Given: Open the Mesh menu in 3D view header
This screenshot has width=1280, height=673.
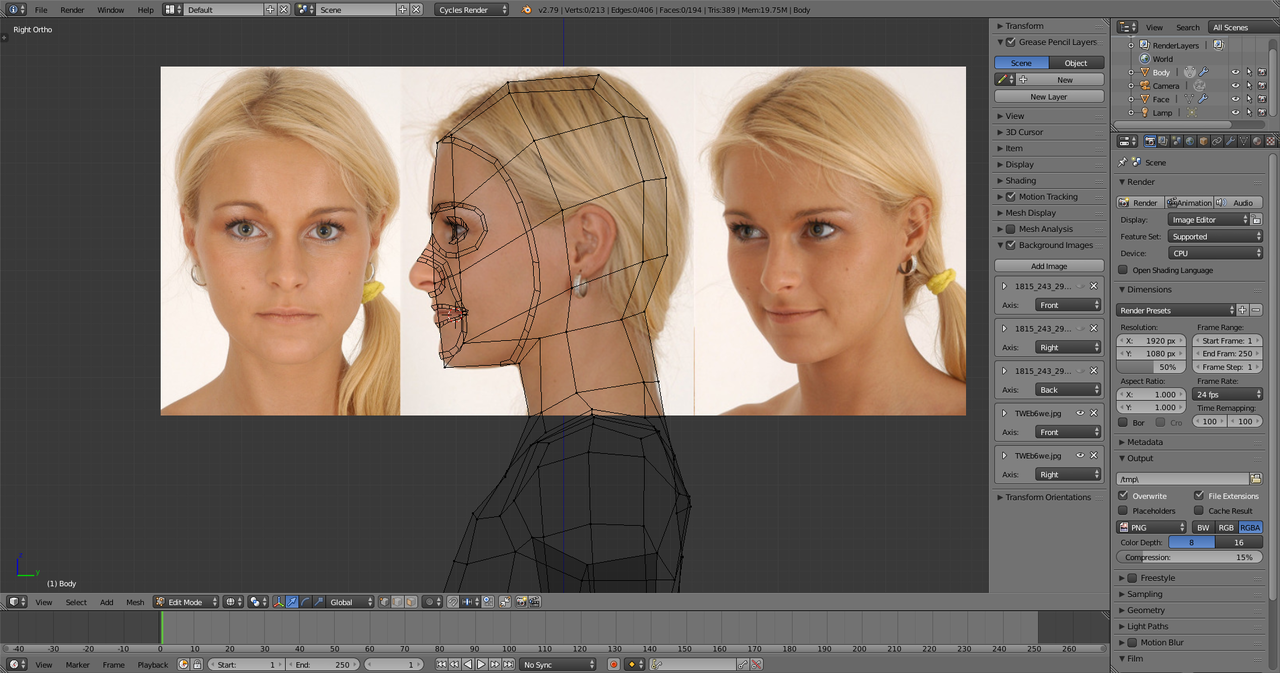Looking at the screenshot, I should point(135,602).
